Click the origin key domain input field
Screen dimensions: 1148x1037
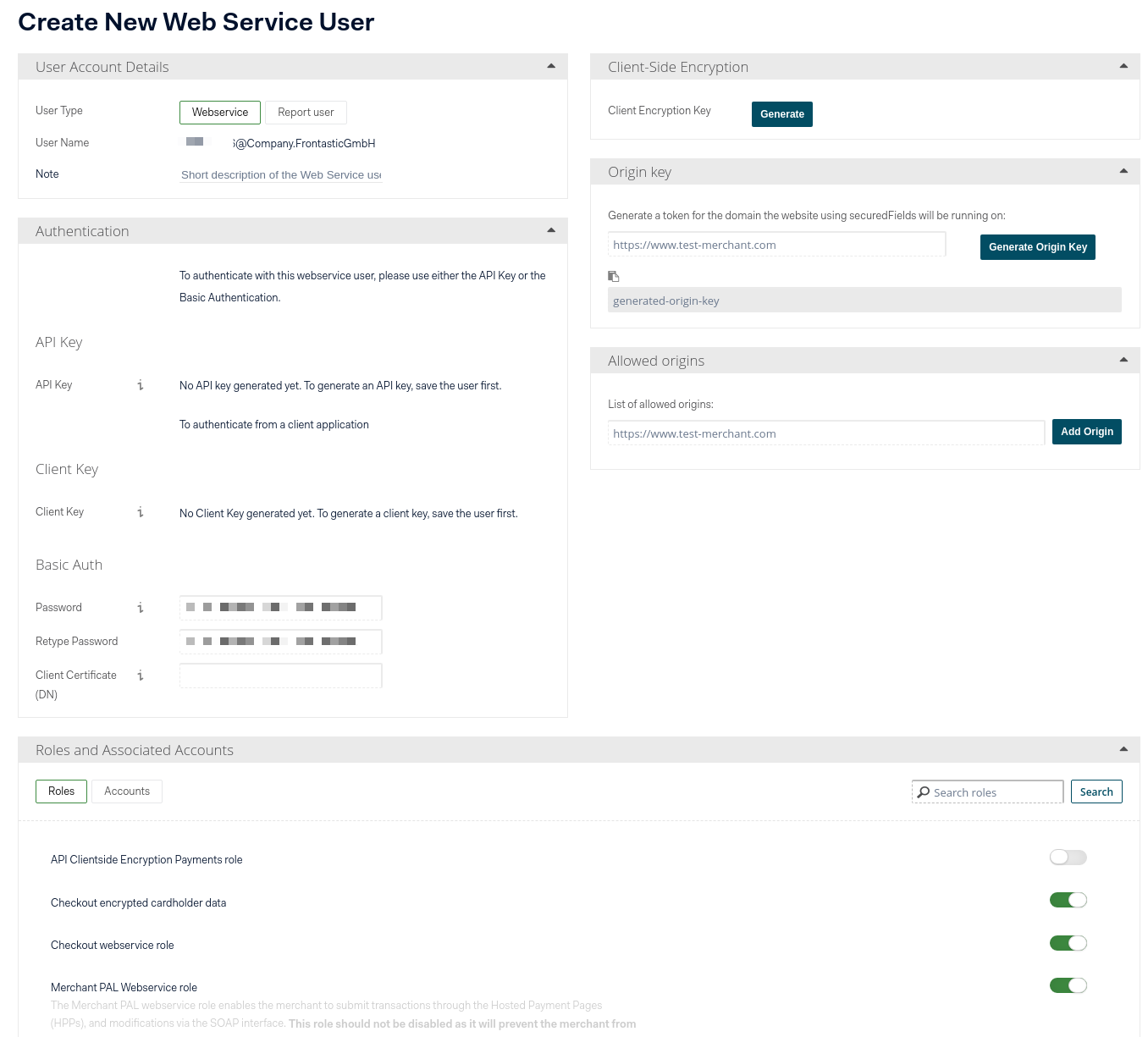click(x=776, y=245)
